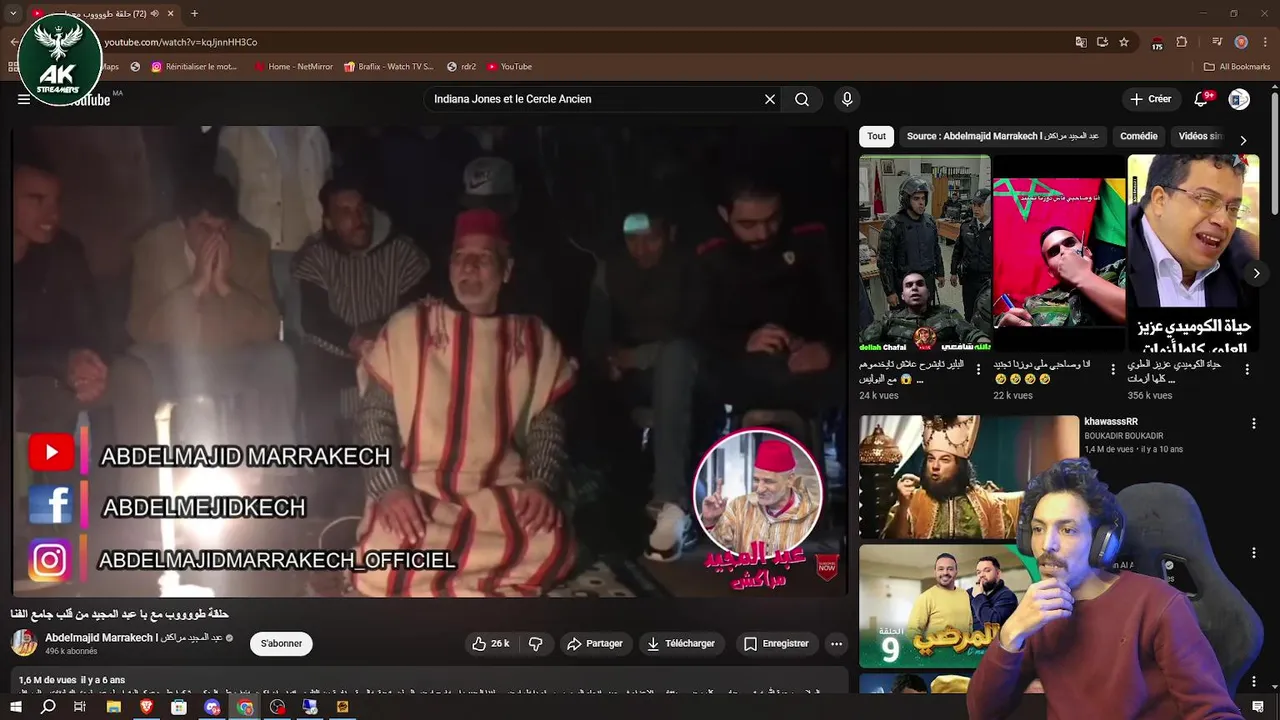Open the حياة الكوميدي عزيز Short thumbnail

[x=1193, y=252]
